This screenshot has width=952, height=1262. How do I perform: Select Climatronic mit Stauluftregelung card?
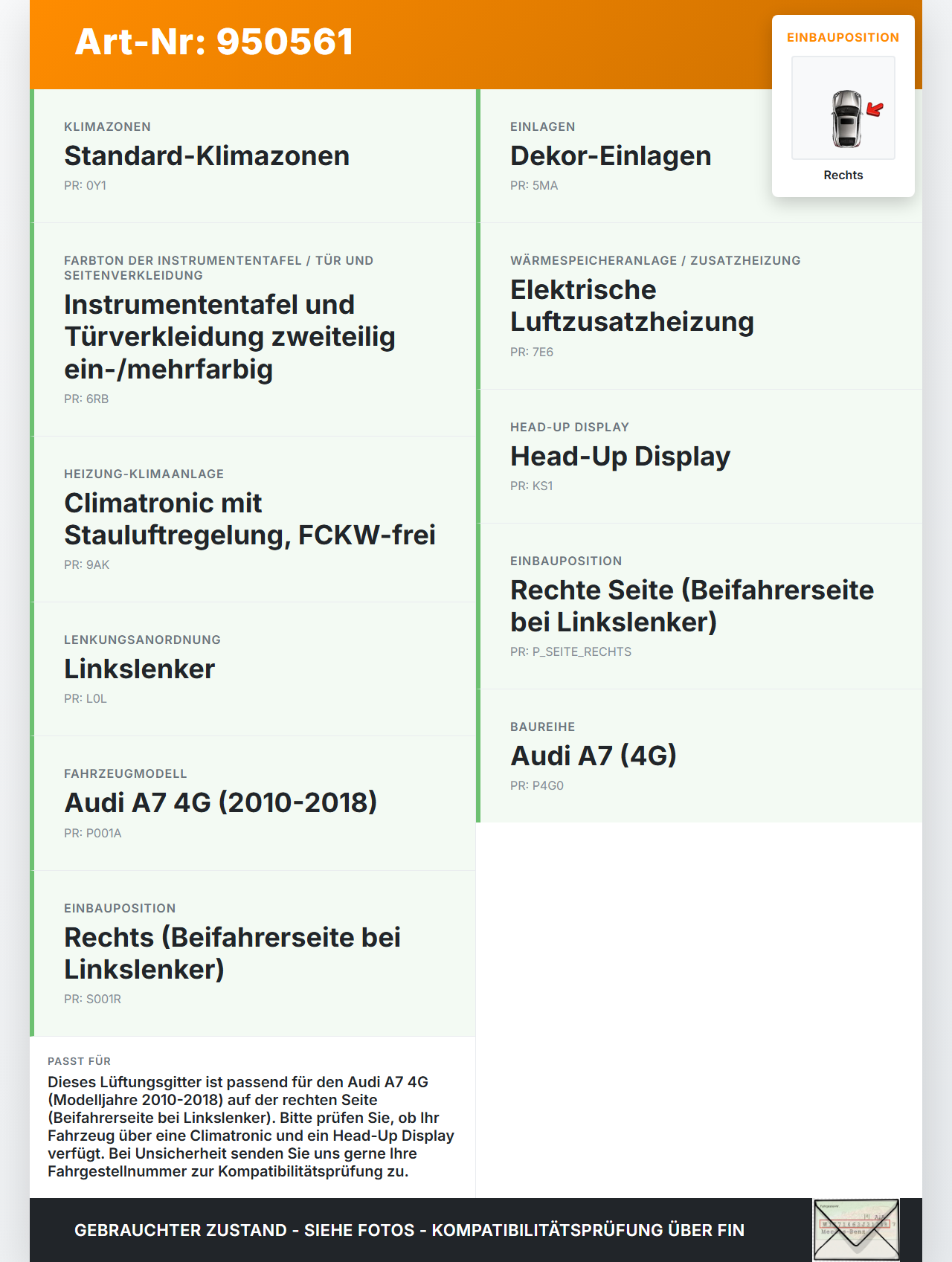click(253, 519)
